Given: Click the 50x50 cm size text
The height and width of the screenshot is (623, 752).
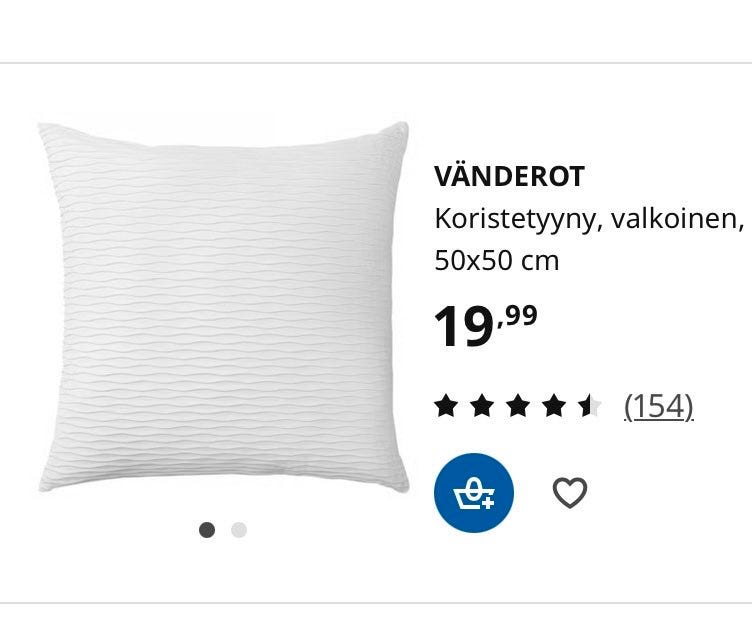Looking at the screenshot, I should pyautogui.click(x=497, y=261).
